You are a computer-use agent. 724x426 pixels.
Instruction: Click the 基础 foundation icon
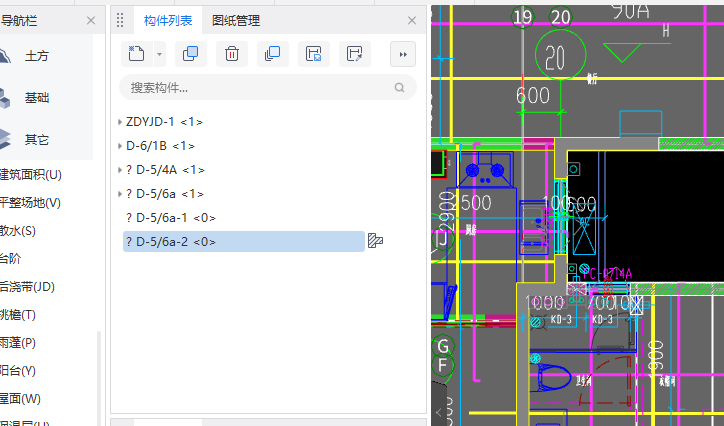point(4,98)
